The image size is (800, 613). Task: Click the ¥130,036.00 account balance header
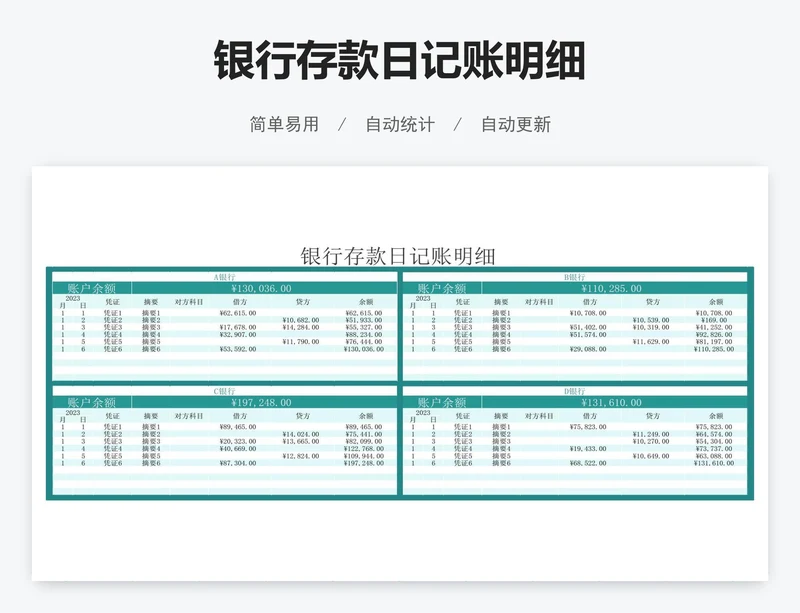point(261,288)
